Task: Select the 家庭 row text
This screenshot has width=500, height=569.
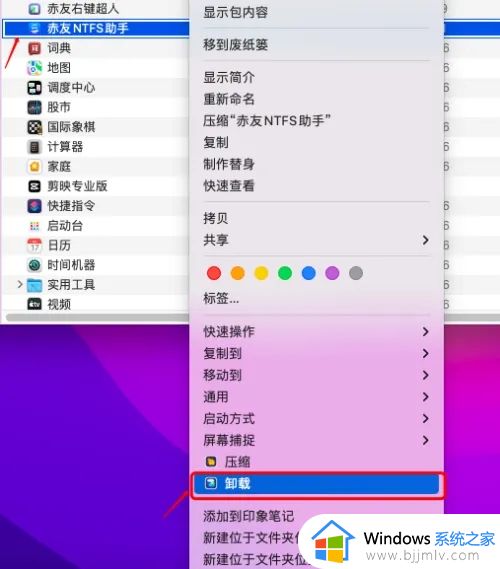Action: click(x=59, y=167)
